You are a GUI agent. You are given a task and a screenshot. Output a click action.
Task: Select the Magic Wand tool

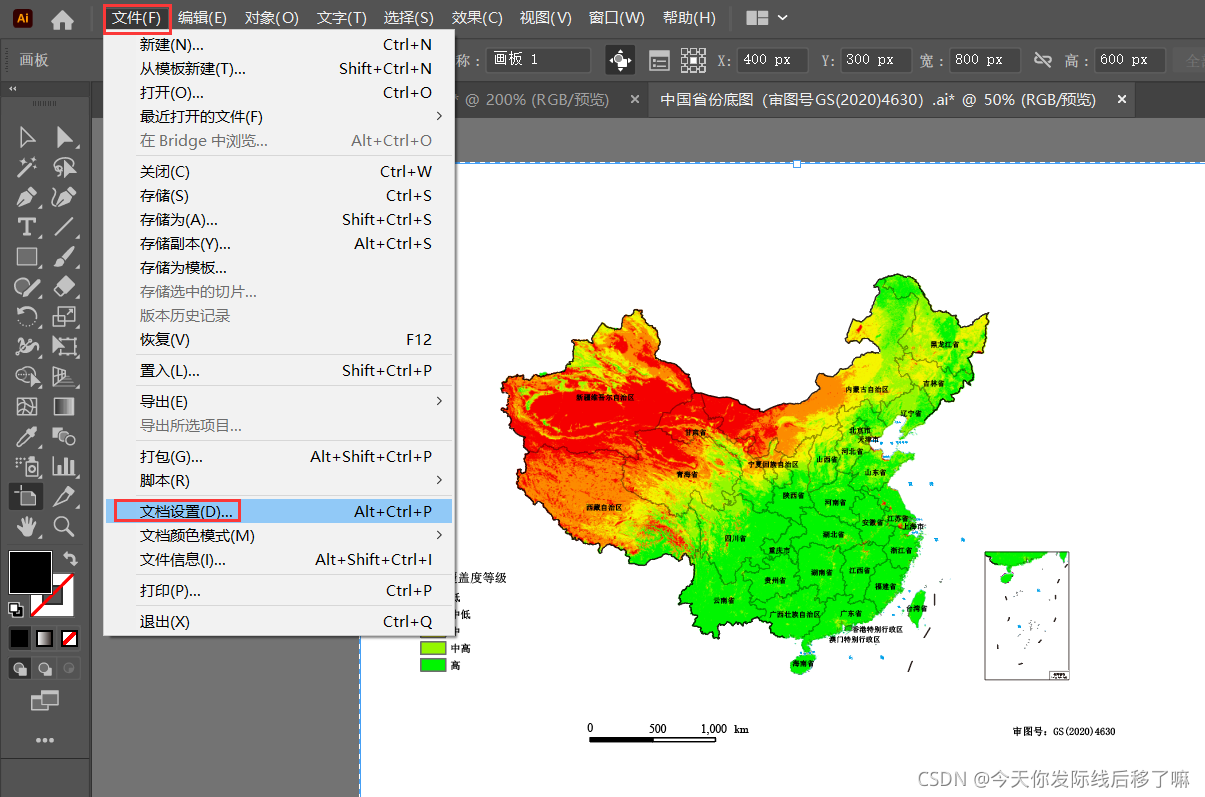(27, 167)
